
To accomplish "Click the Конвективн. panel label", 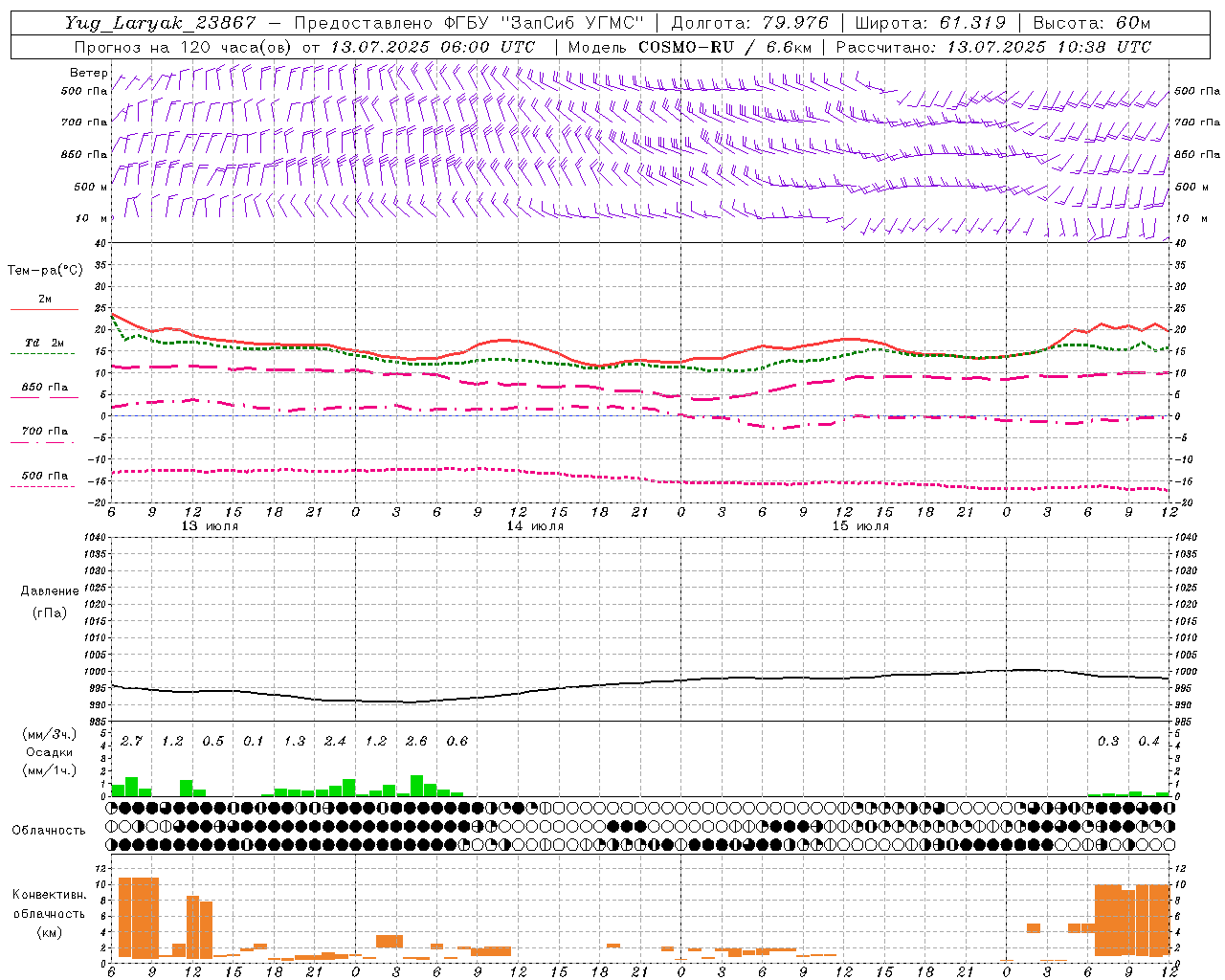I will click(50, 895).
